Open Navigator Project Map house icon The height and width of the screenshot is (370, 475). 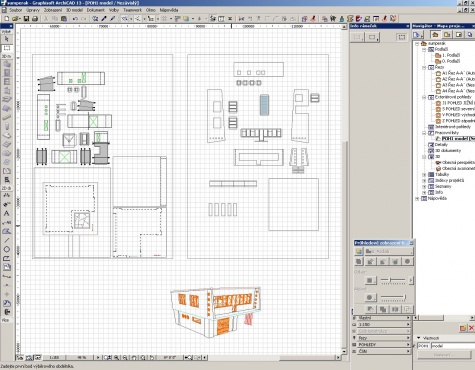pos(435,35)
